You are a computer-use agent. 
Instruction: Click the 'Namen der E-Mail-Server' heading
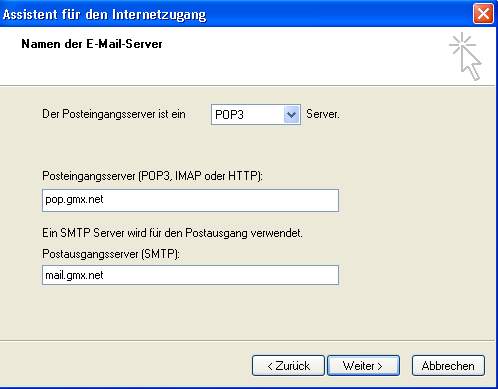point(92,44)
